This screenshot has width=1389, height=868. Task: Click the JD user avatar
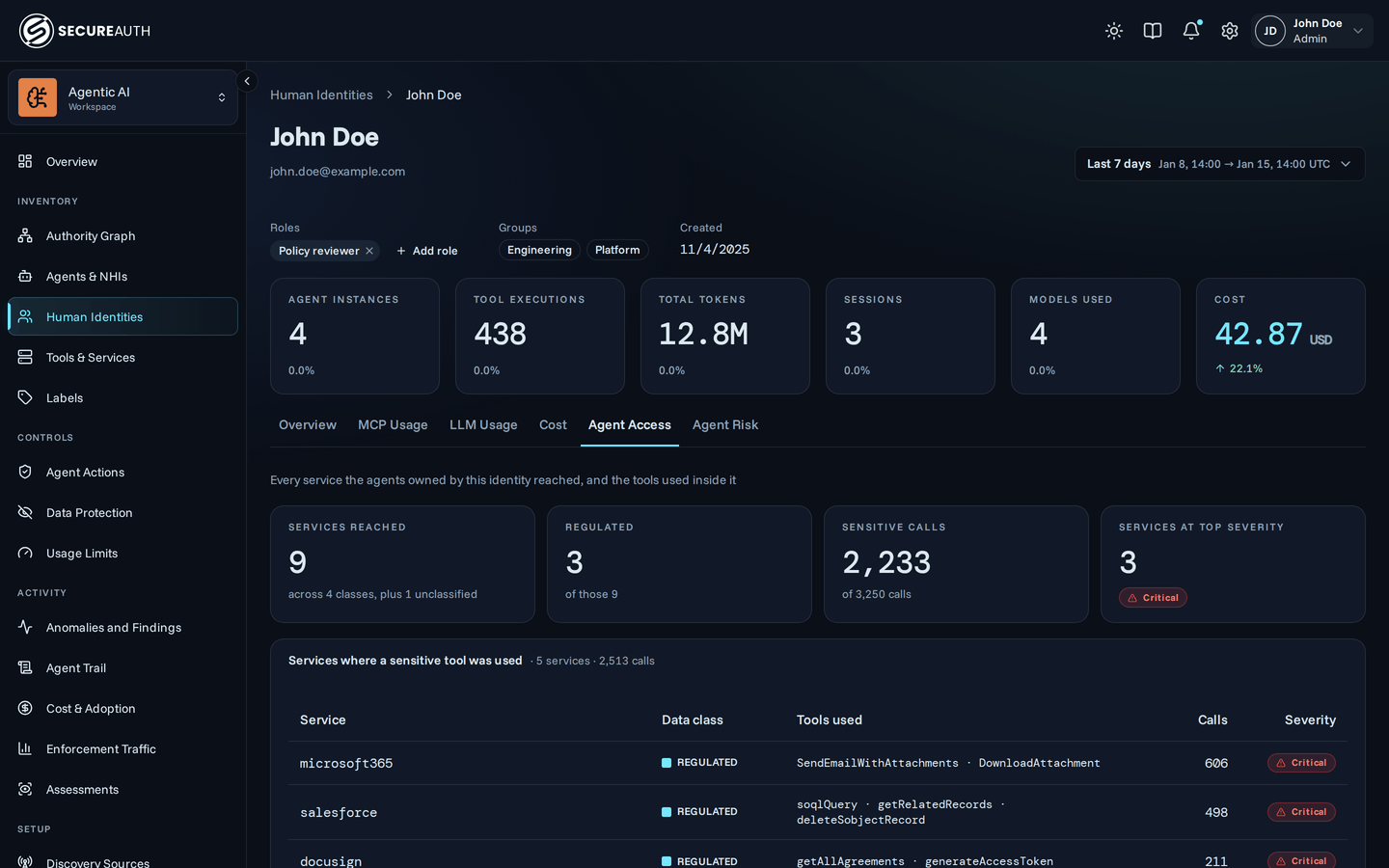tap(1270, 31)
